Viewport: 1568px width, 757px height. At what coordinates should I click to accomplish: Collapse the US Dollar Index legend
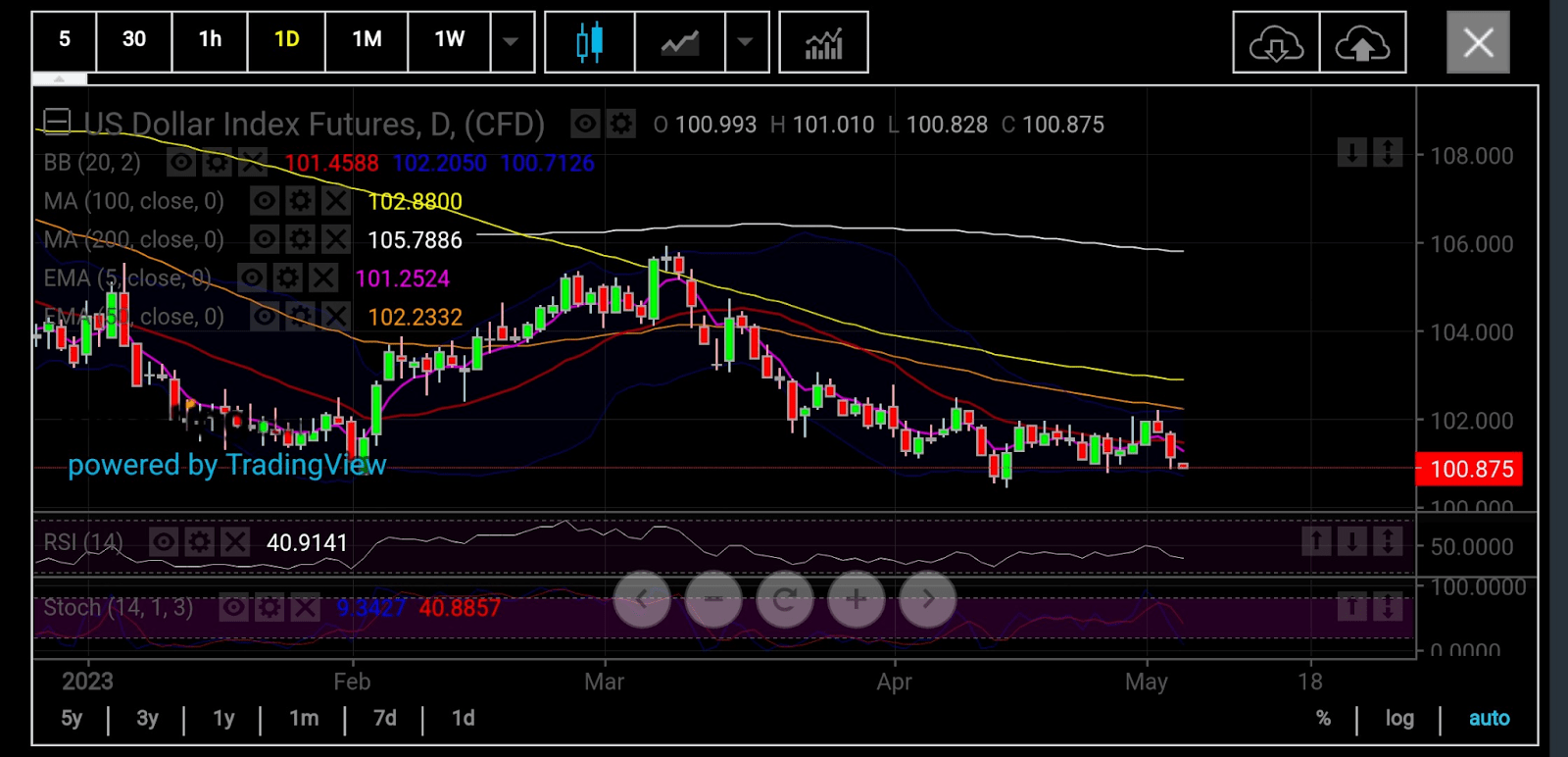tap(57, 123)
